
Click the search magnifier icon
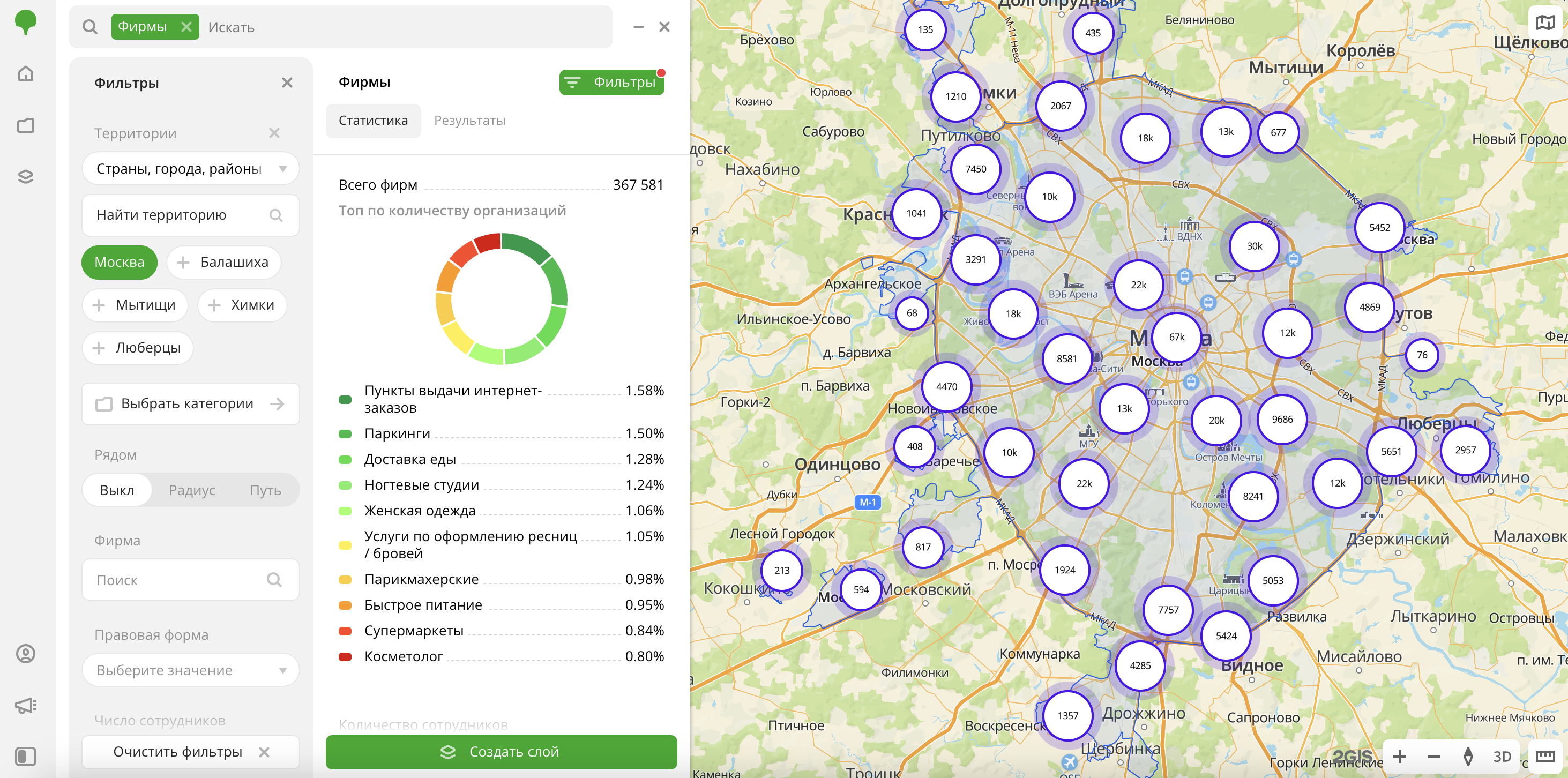(90, 27)
